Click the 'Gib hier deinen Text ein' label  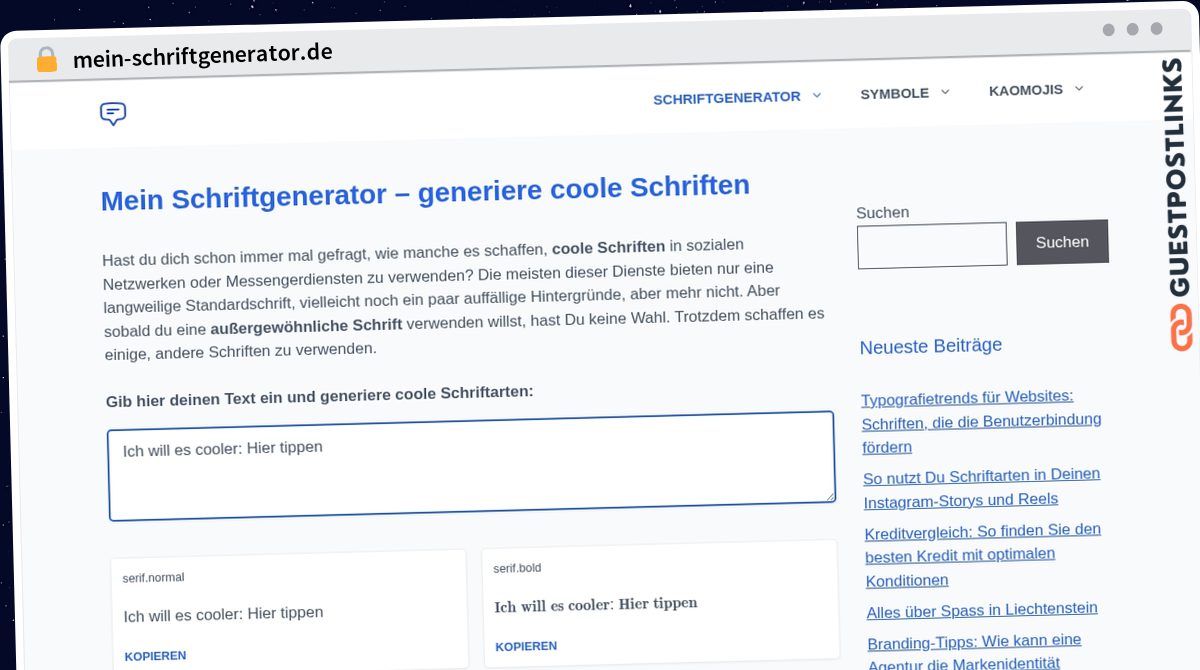point(319,396)
